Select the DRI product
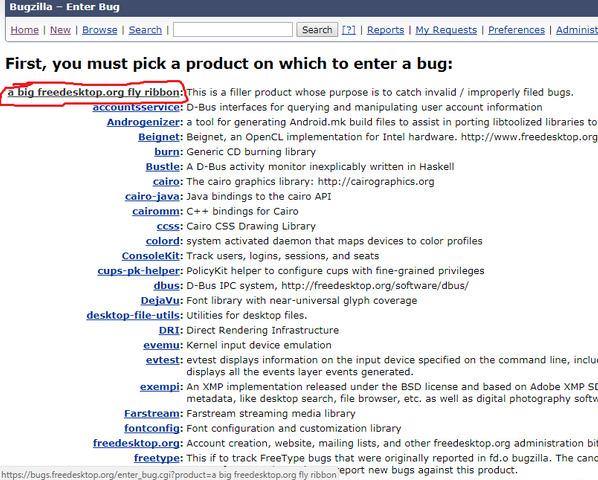 coord(169,330)
